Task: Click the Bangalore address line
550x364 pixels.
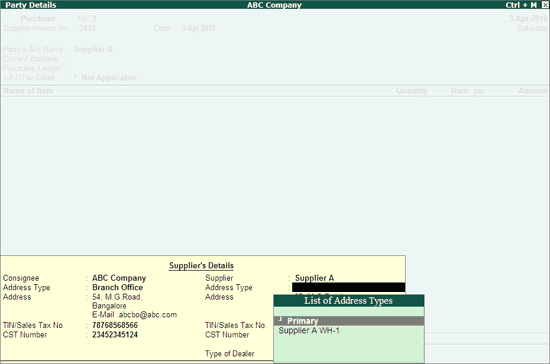Action: [x=109, y=306]
